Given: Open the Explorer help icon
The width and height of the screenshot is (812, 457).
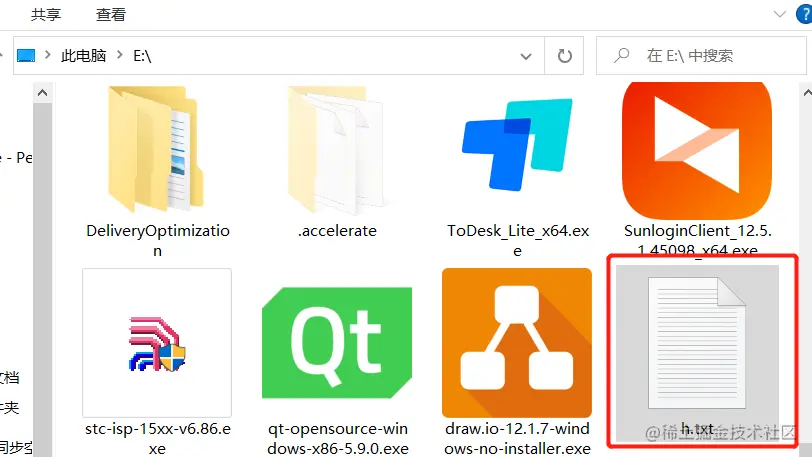Looking at the screenshot, I should pyautogui.click(x=804, y=14).
